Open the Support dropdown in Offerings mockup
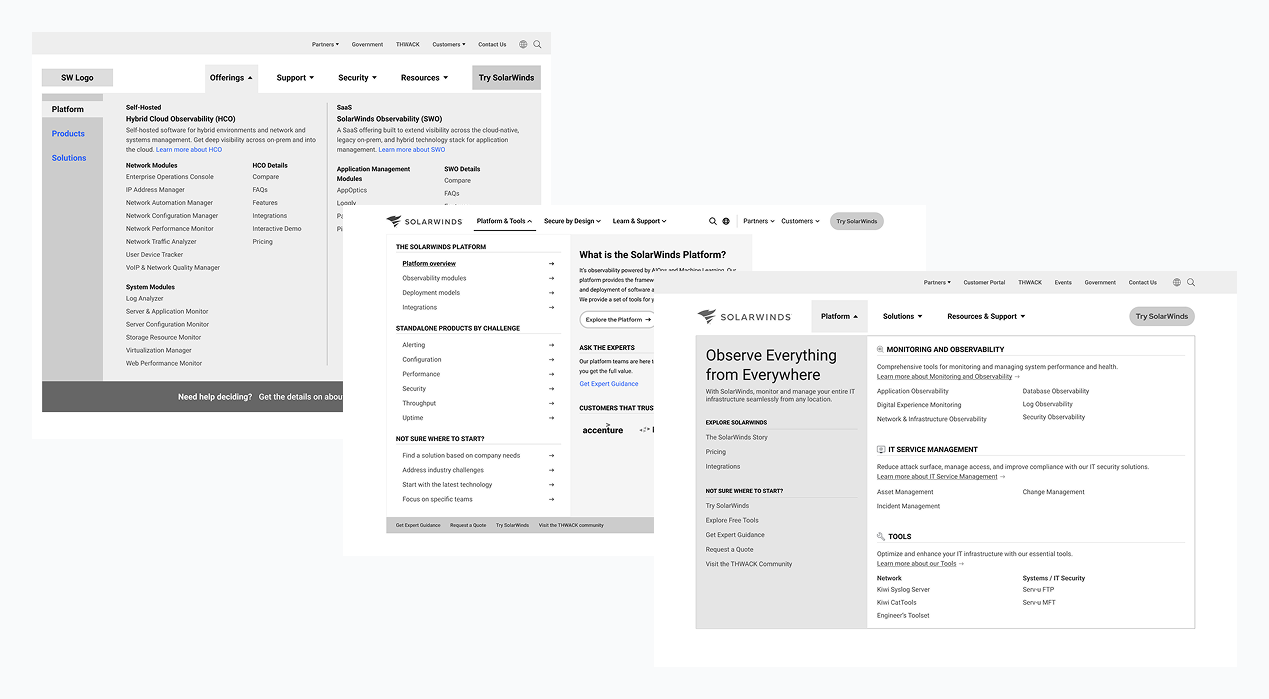This screenshot has height=699, width=1269. pyautogui.click(x=295, y=77)
